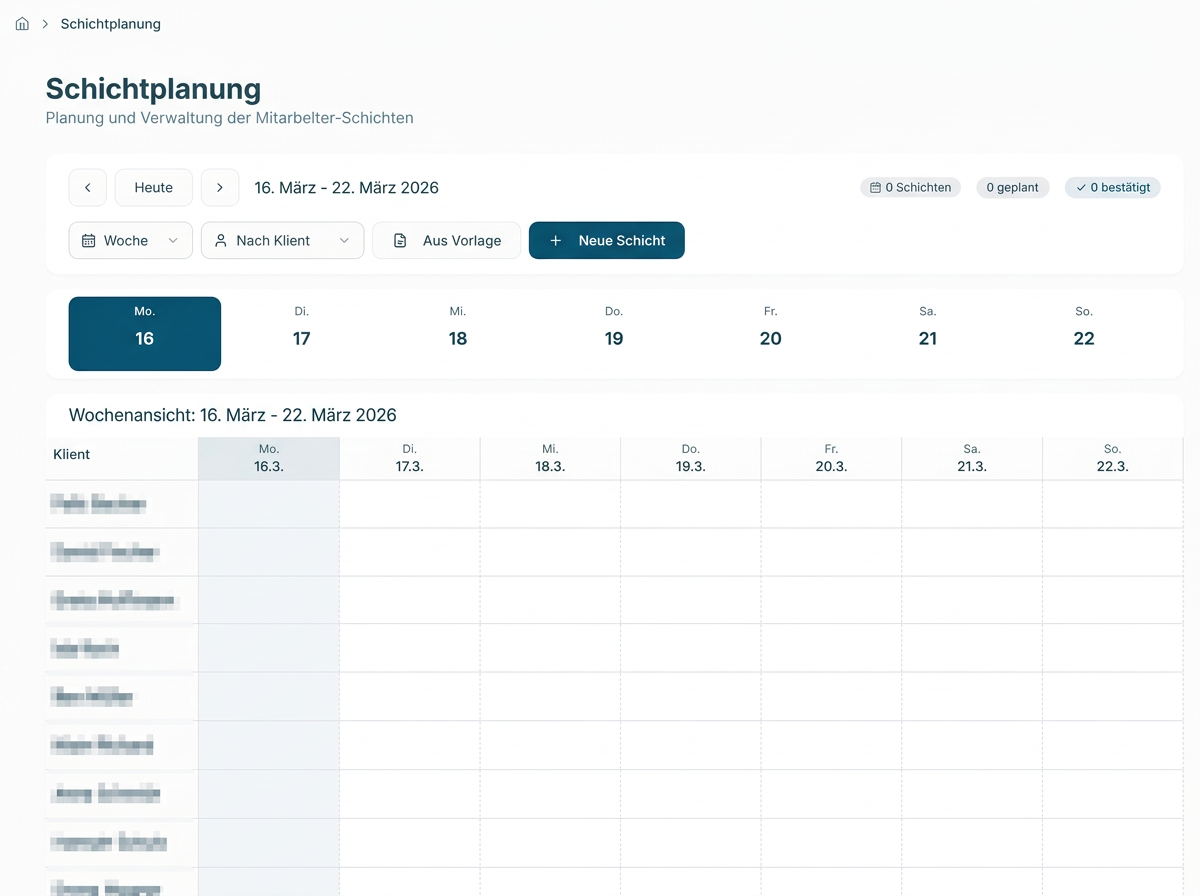Screen dimensions: 1200x896
Task: Select Tuesday 17 in day strip
Action: pyautogui.click(x=302, y=334)
